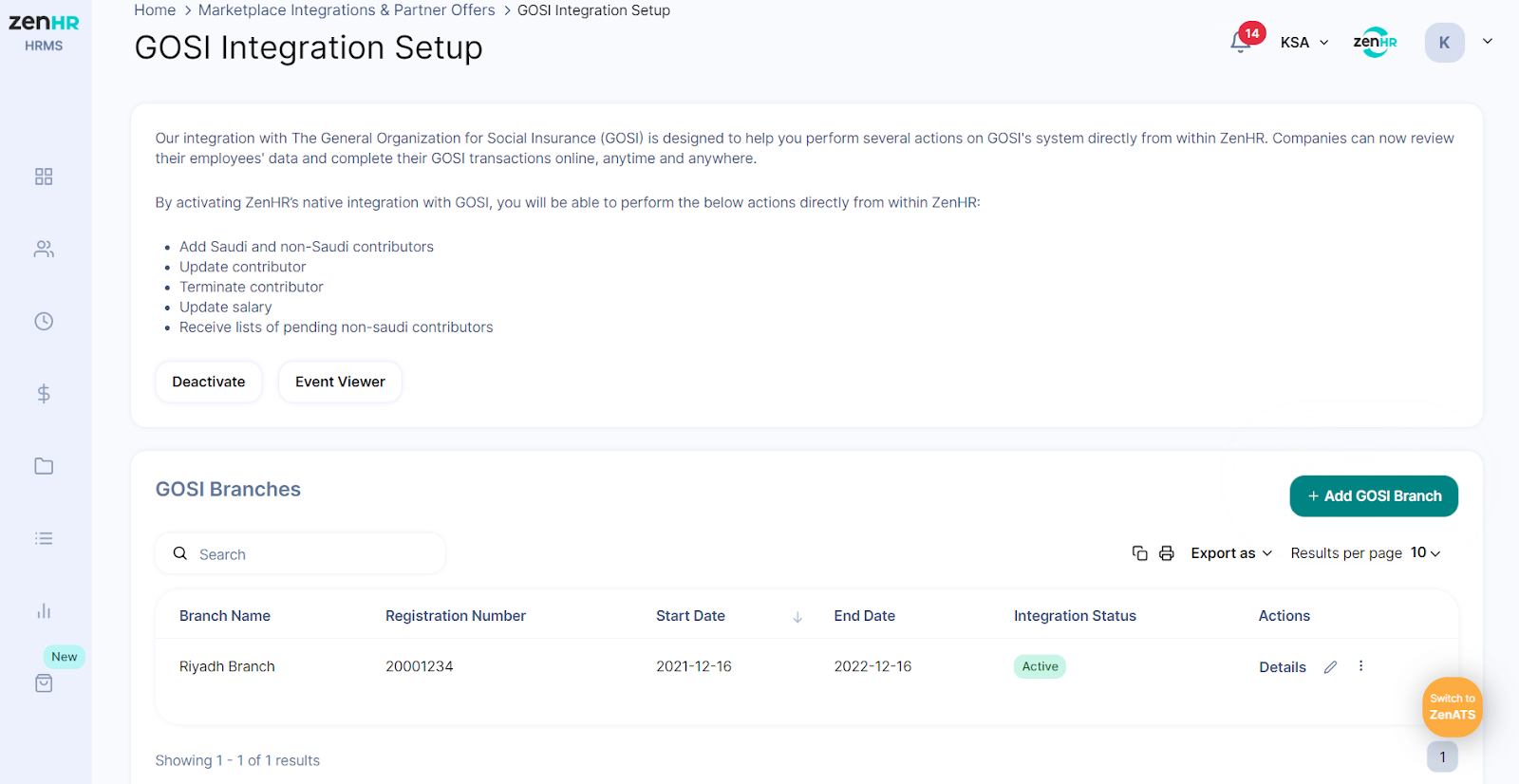Click the New badge in sidebar
1519x784 pixels.
click(x=65, y=657)
